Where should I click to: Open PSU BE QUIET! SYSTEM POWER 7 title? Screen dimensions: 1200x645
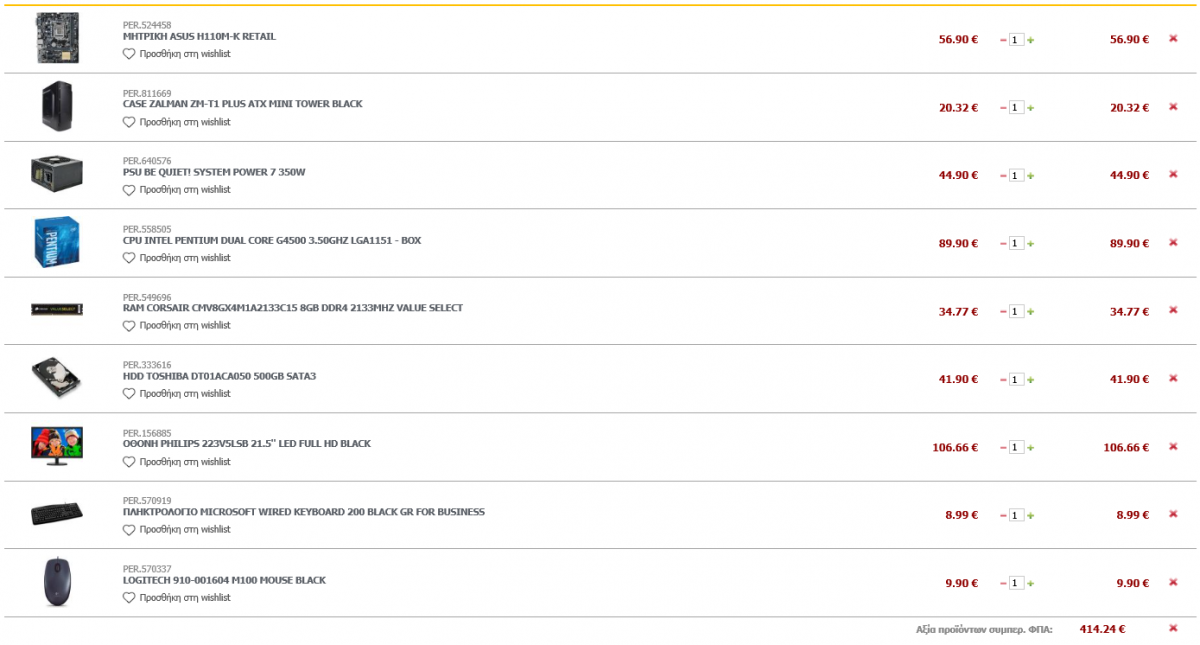tap(214, 172)
